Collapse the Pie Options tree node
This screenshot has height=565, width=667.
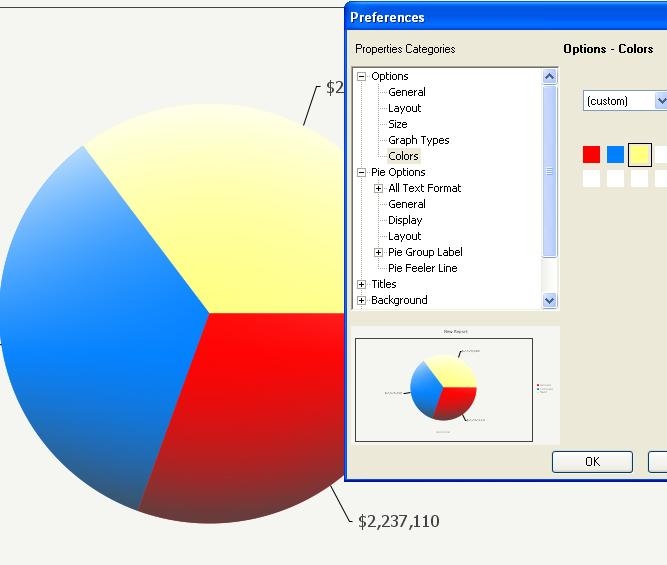[362, 172]
